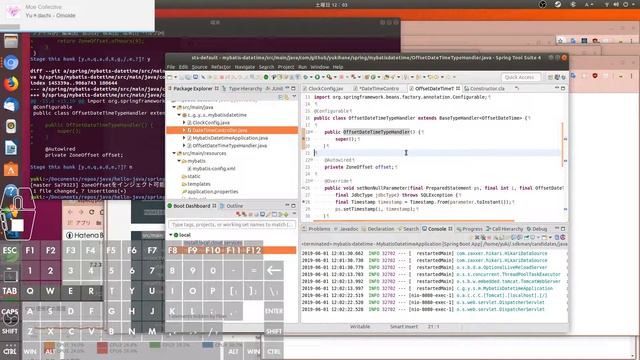The height and width of the screenshot is (360, 640).
Task: Minimize the Package Explorer view
Action: tap(287, 88)
